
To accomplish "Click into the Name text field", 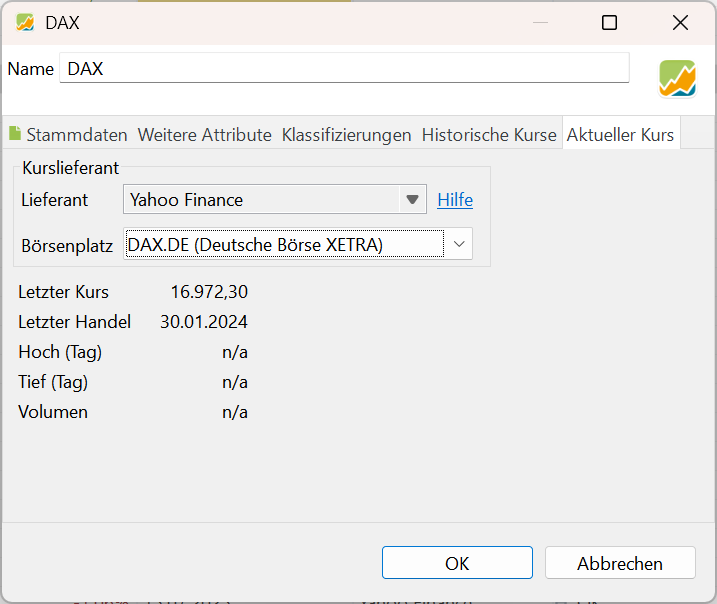I will [x=344, y=69].
